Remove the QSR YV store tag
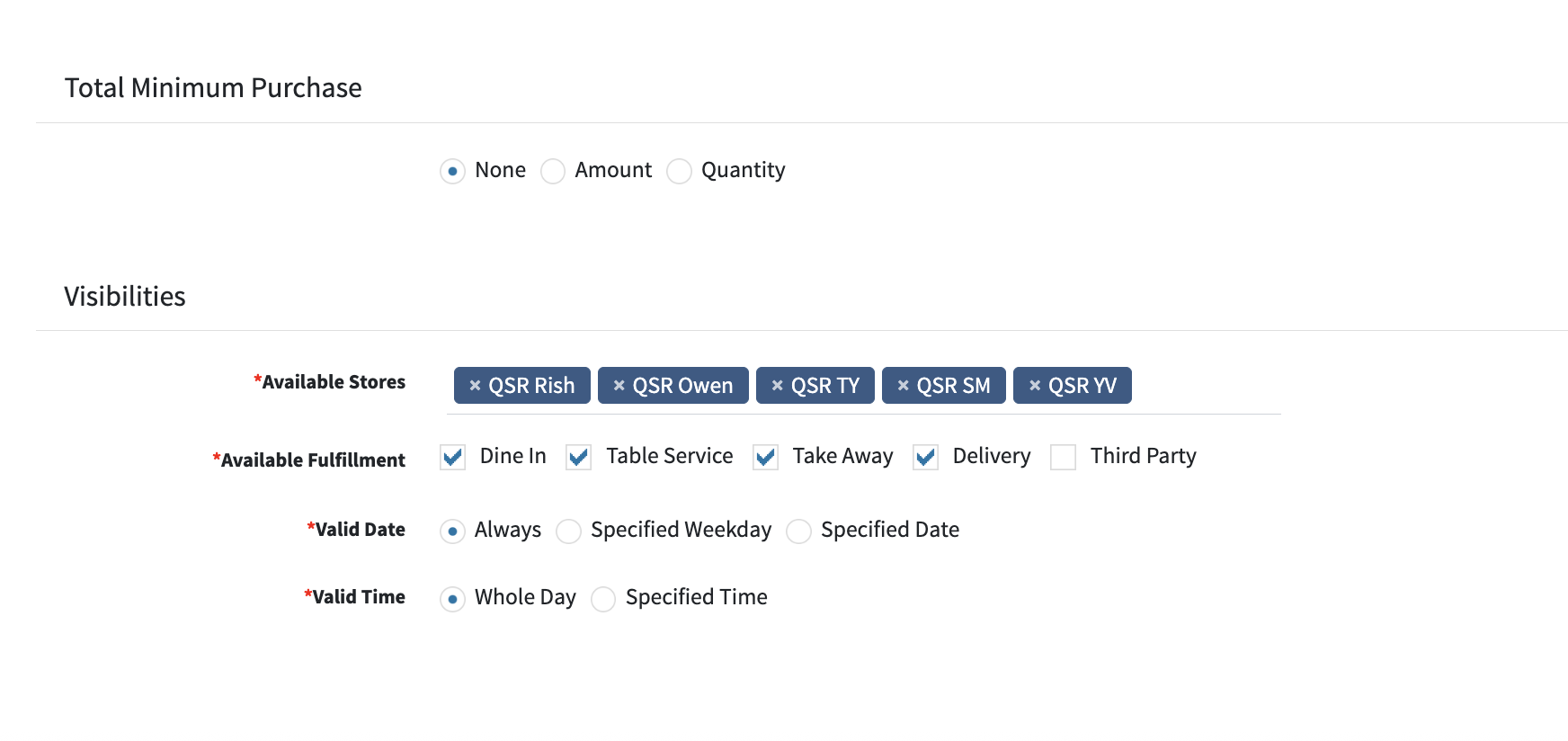Image resolution: width=1568 pixels, height=741 pixels. 1035,386
